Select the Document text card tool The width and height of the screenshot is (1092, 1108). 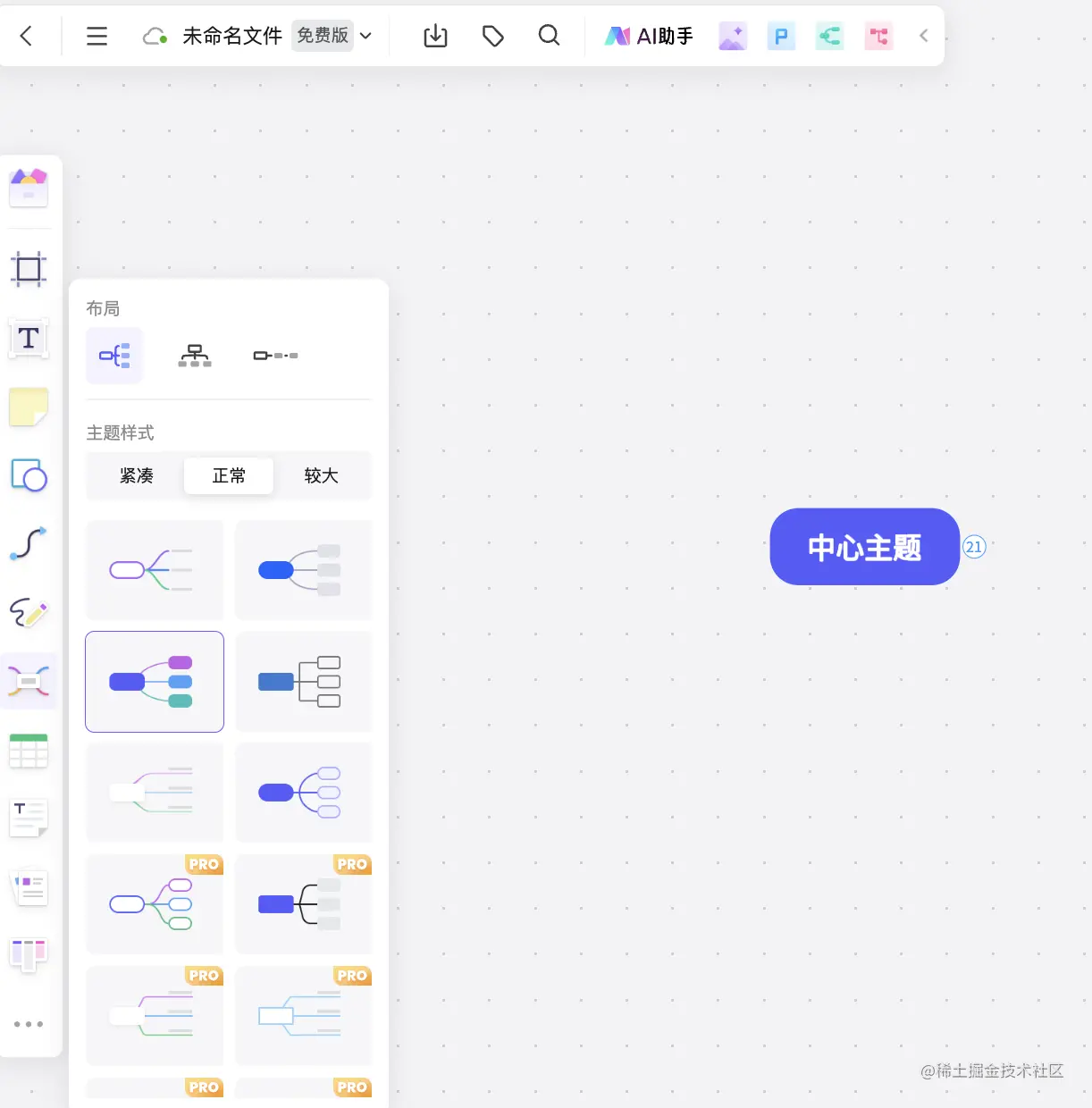point(29,818)
